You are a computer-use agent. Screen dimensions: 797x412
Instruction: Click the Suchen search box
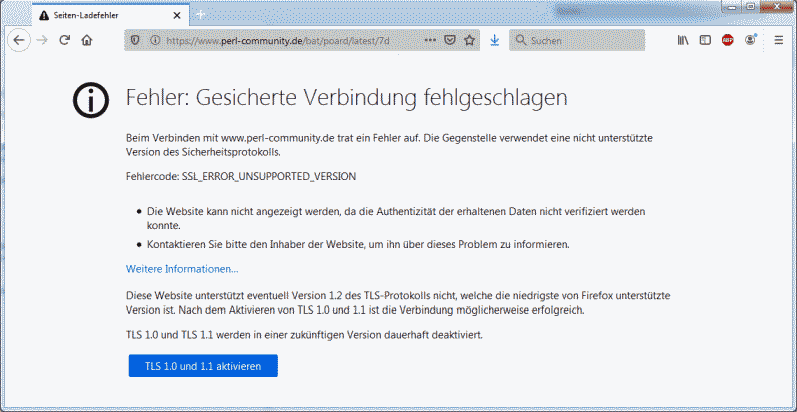577,40
